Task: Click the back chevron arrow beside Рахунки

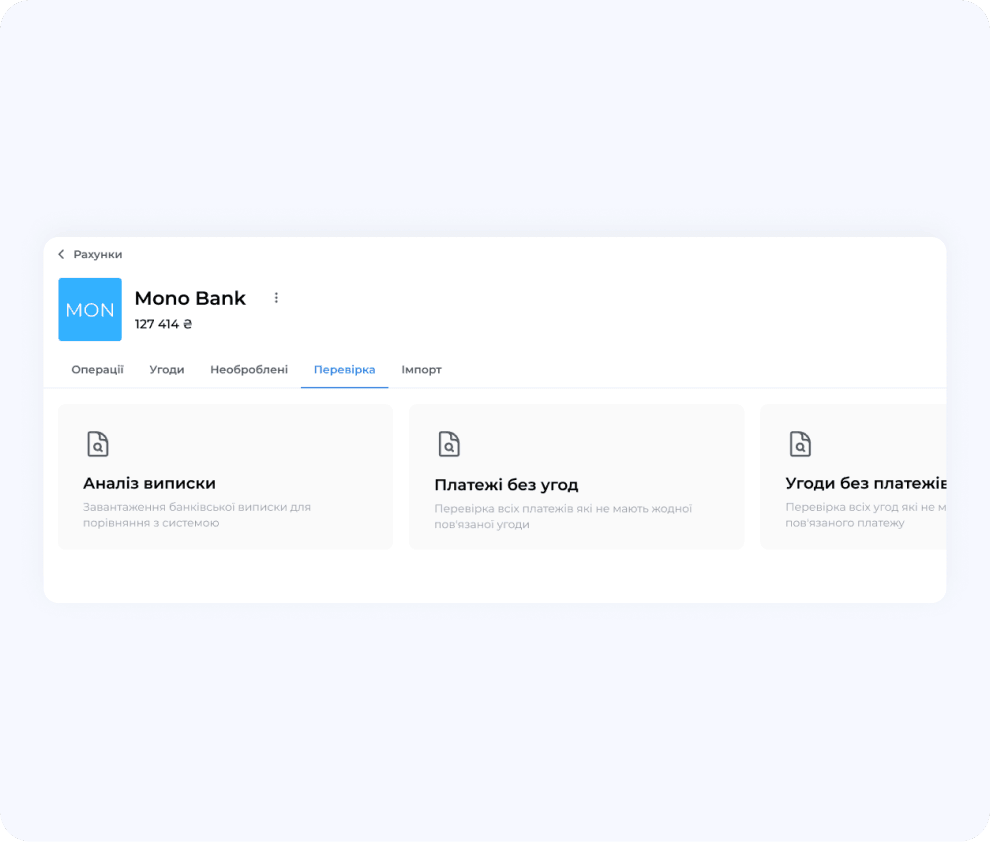Action: (61, 255)
